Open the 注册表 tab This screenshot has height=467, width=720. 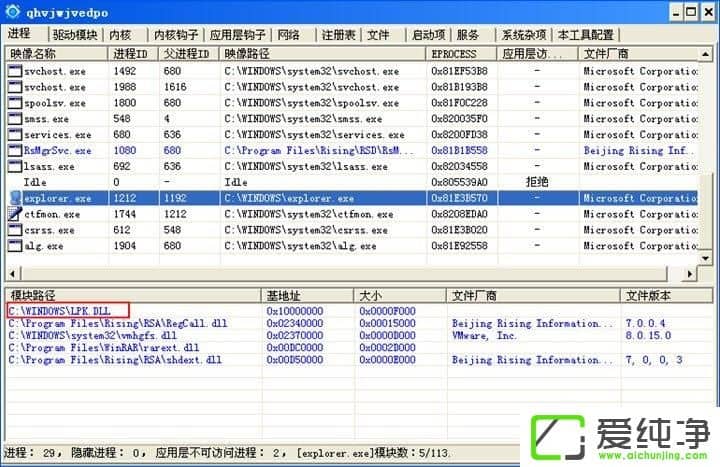tap(340, 35)
